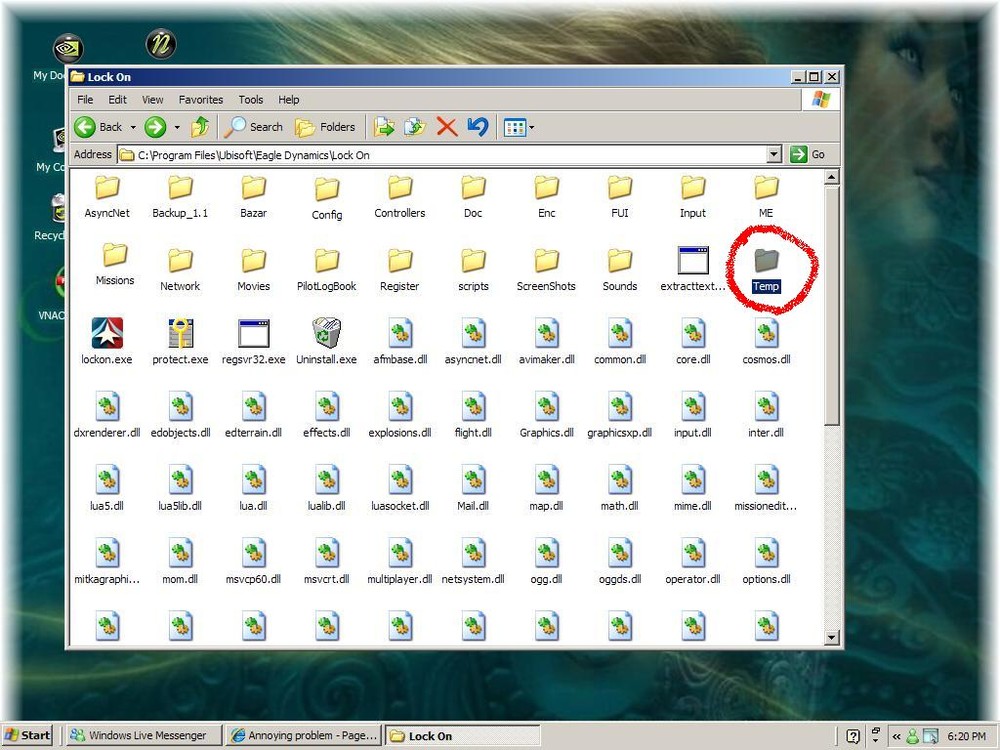This screenshot has width=1000, height=750.
Task: Toggle the Folders side pane
Action: (327, 127)
